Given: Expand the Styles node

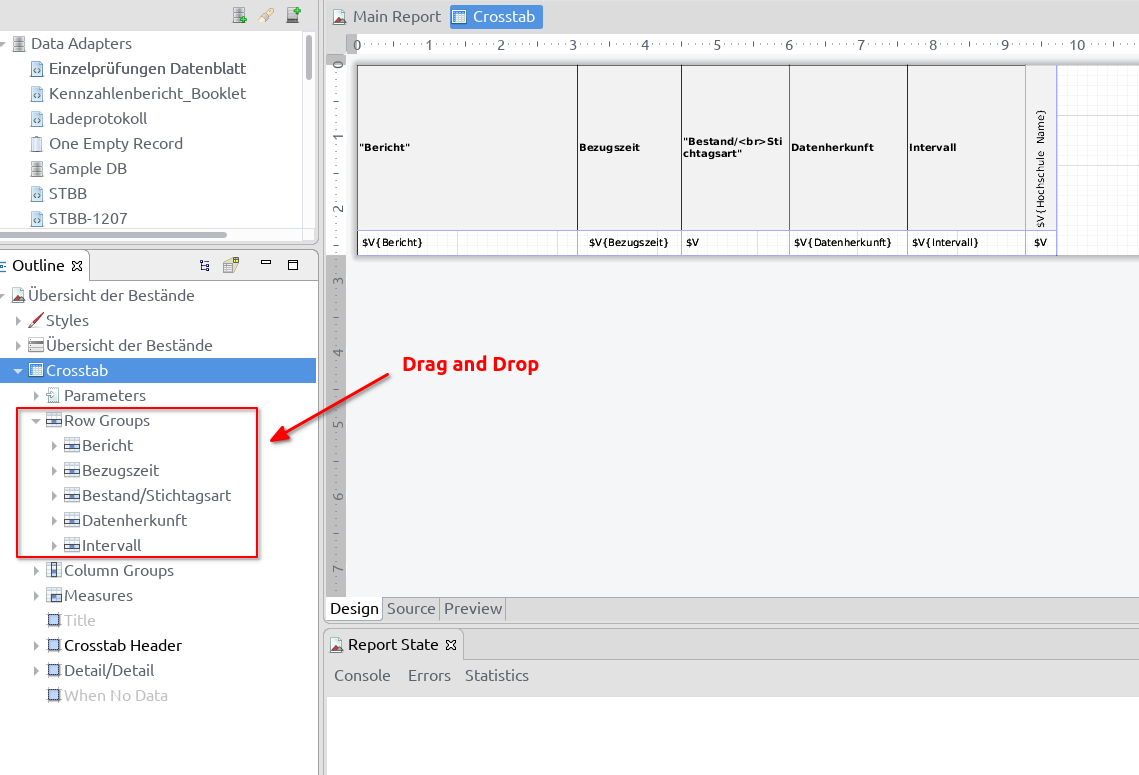Looking at the screenshot, I should click(x=18, y=320).
